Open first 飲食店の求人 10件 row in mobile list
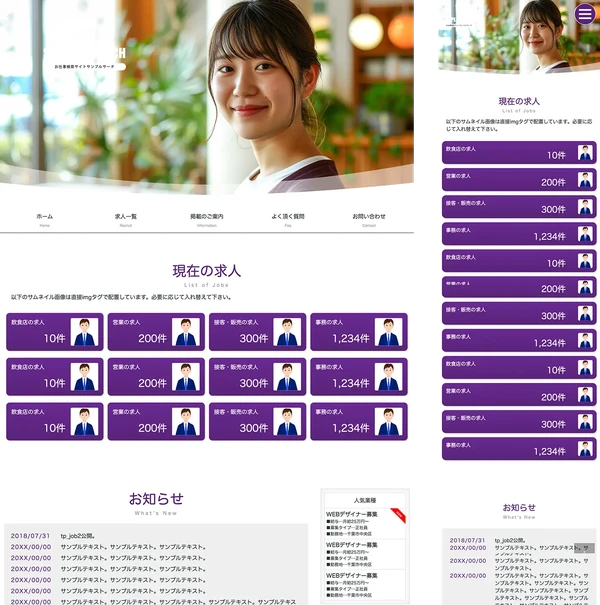 (x=519, y=152)
